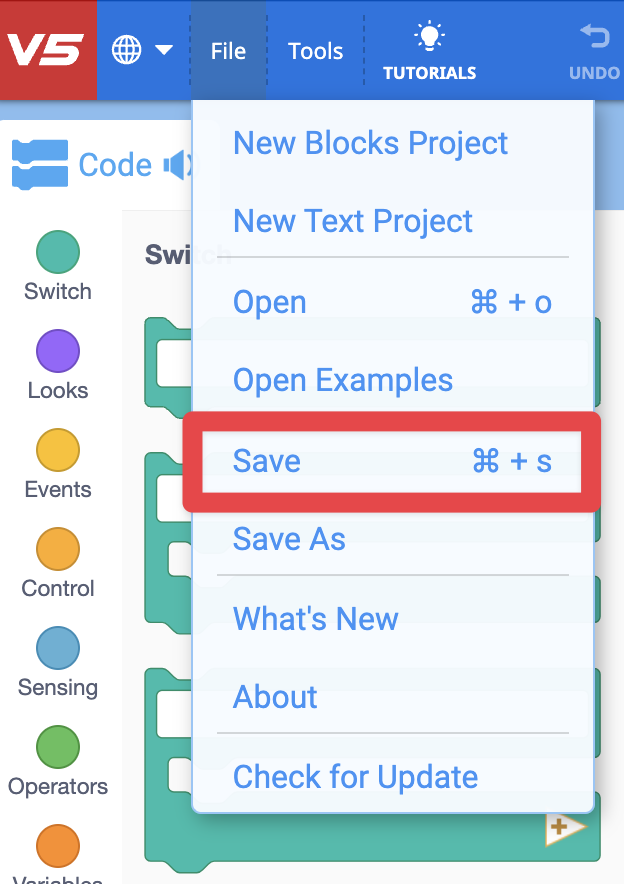The height and width of the screenshot is (884, 624).
Task: Select the Looks block category circle
Action: 57,351
